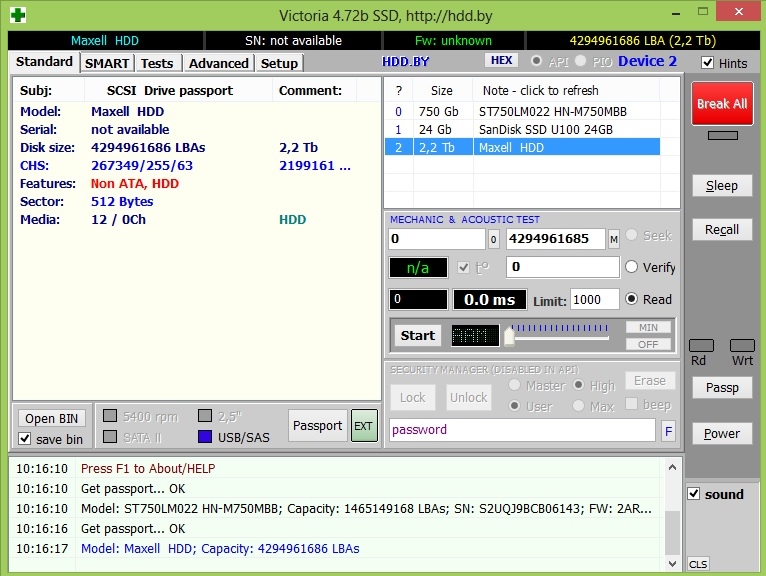This screenshot has width=766, height=576.
Task: Click the AAM MIN button
Action: [x=648, y=327]
